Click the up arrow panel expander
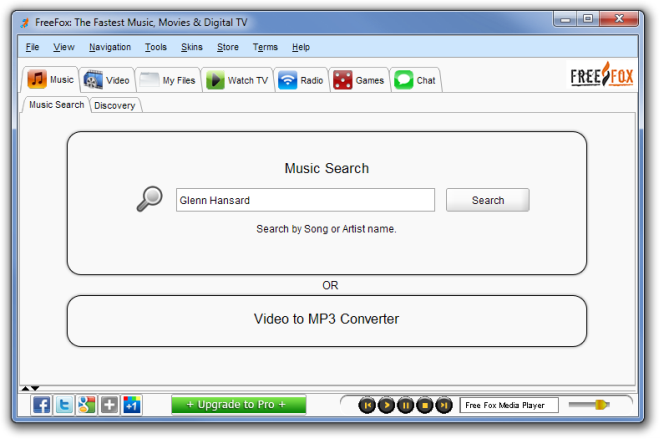The height and width of the screenshot is (439, 660). click(x=26, y=388)
